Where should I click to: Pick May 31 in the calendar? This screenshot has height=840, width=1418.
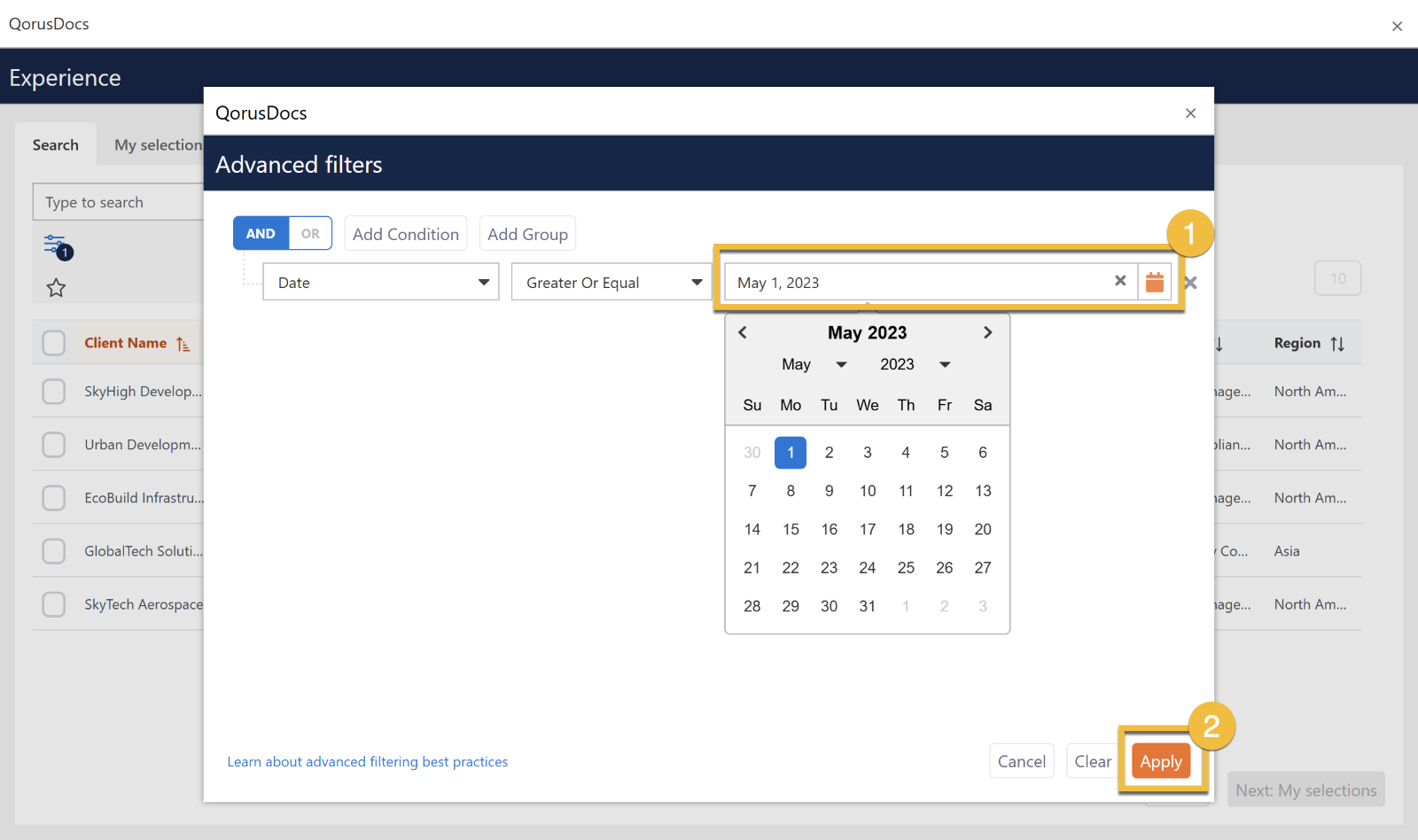click(868, 606)
